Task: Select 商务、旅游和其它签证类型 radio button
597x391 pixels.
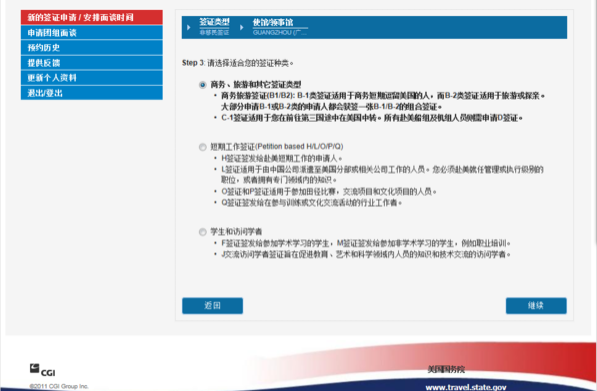Action: coord(203,85)
